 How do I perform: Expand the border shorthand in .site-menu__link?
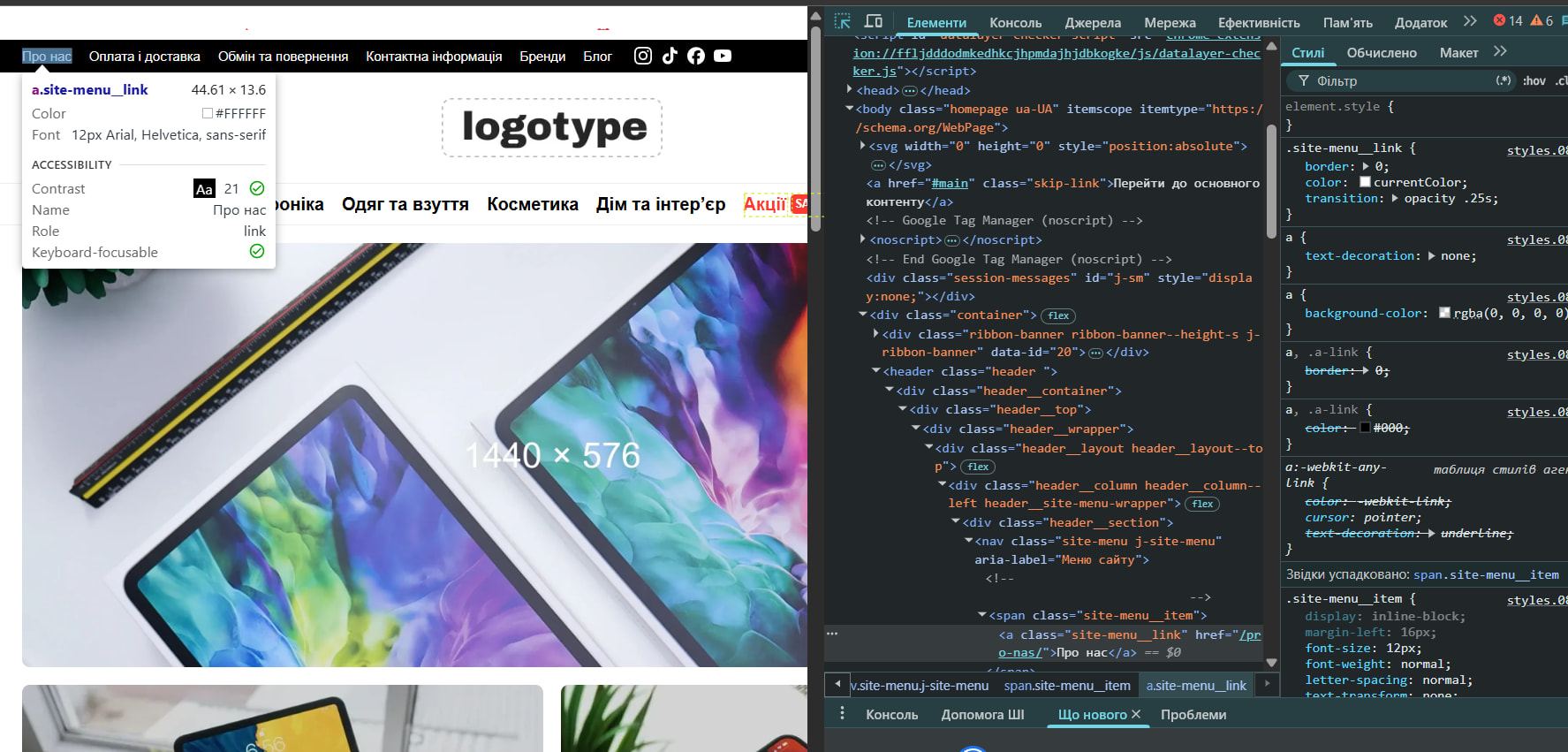pyautogui.click(x=1367, y=166)
